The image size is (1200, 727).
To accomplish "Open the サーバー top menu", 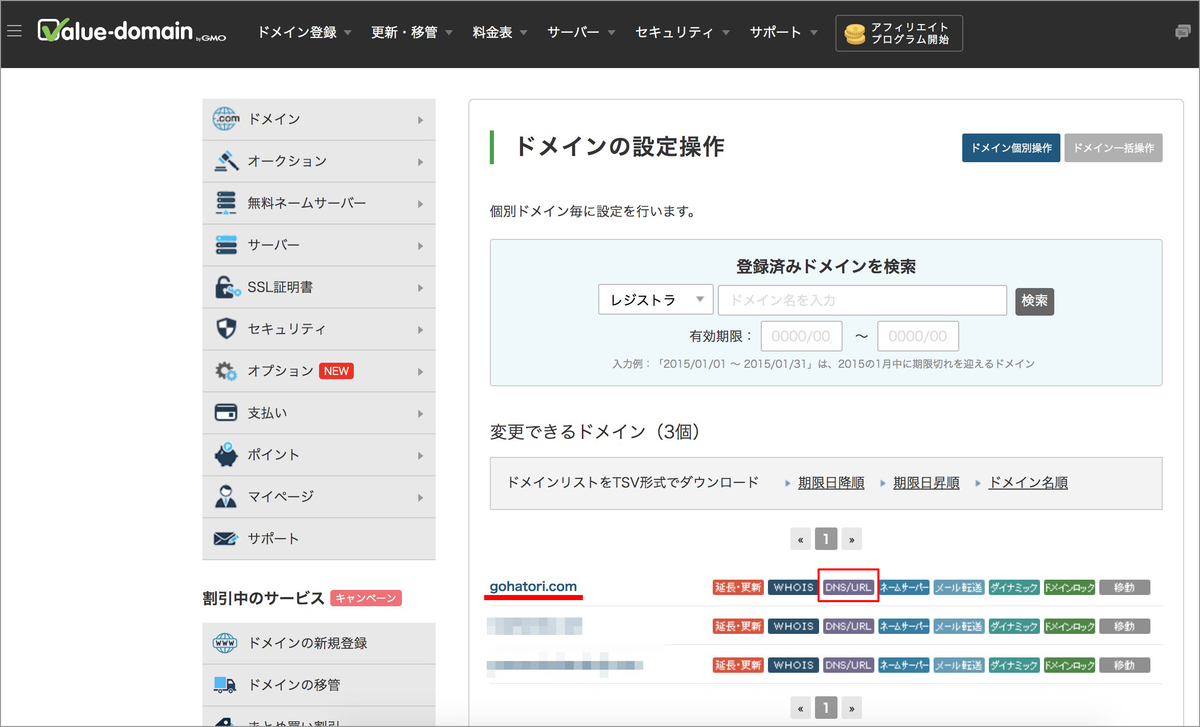I will point(580,32).
